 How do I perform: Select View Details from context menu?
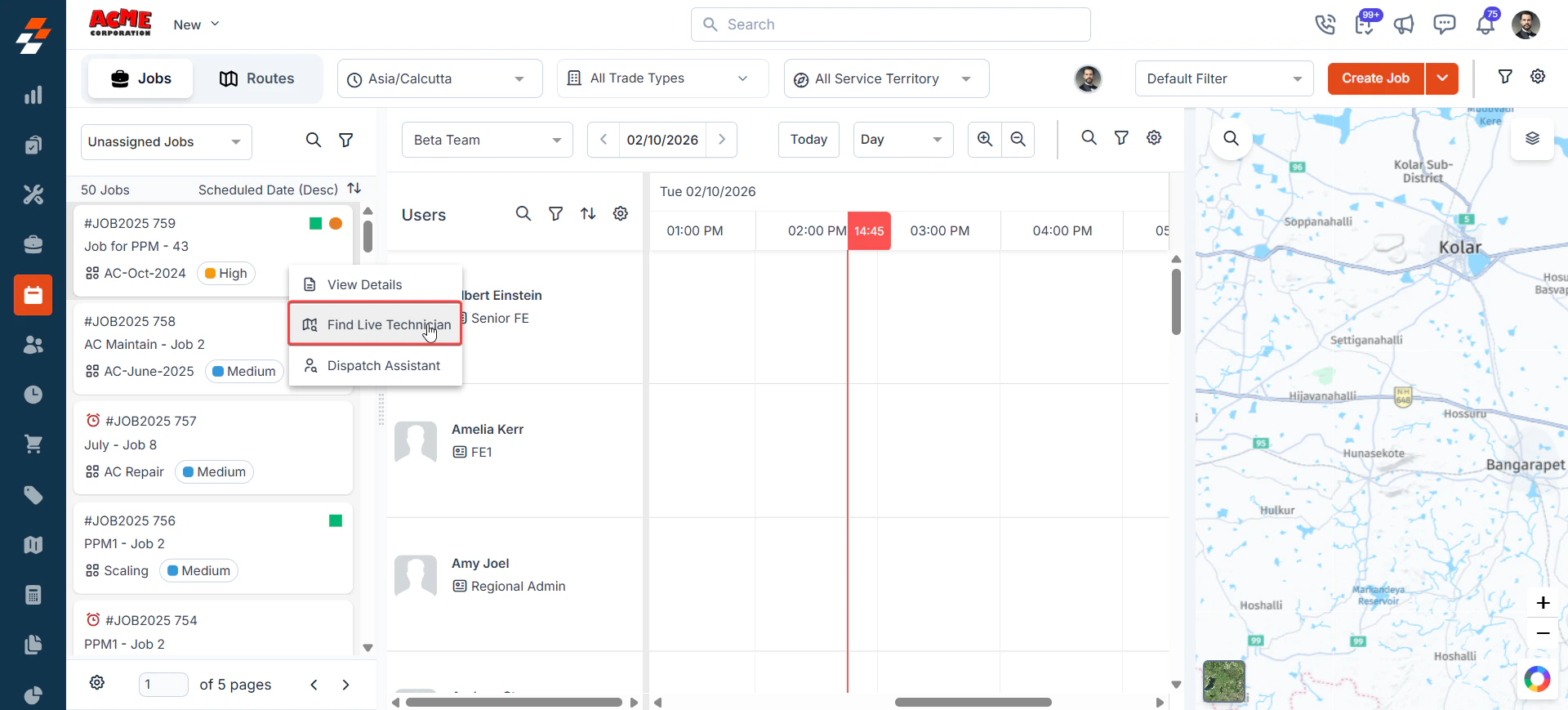(376, 284)
